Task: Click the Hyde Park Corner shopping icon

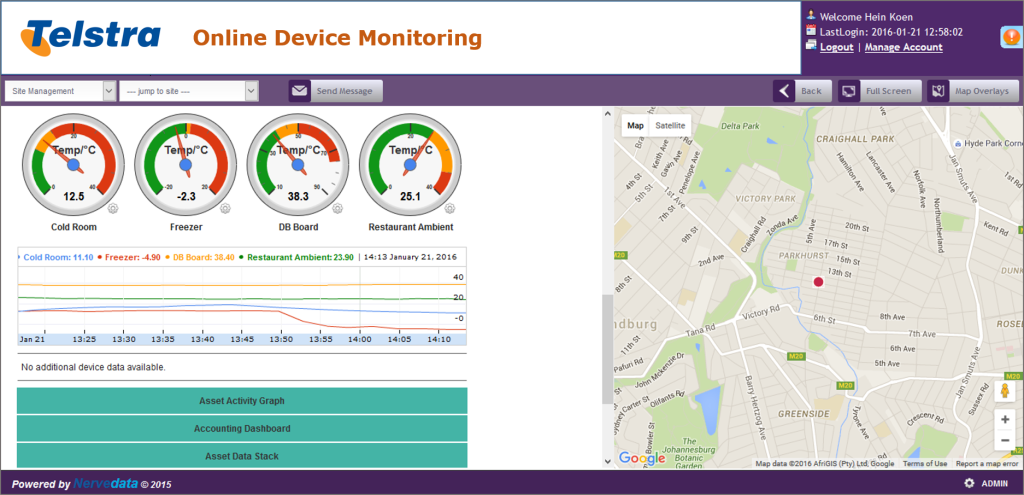Action: 957,142
